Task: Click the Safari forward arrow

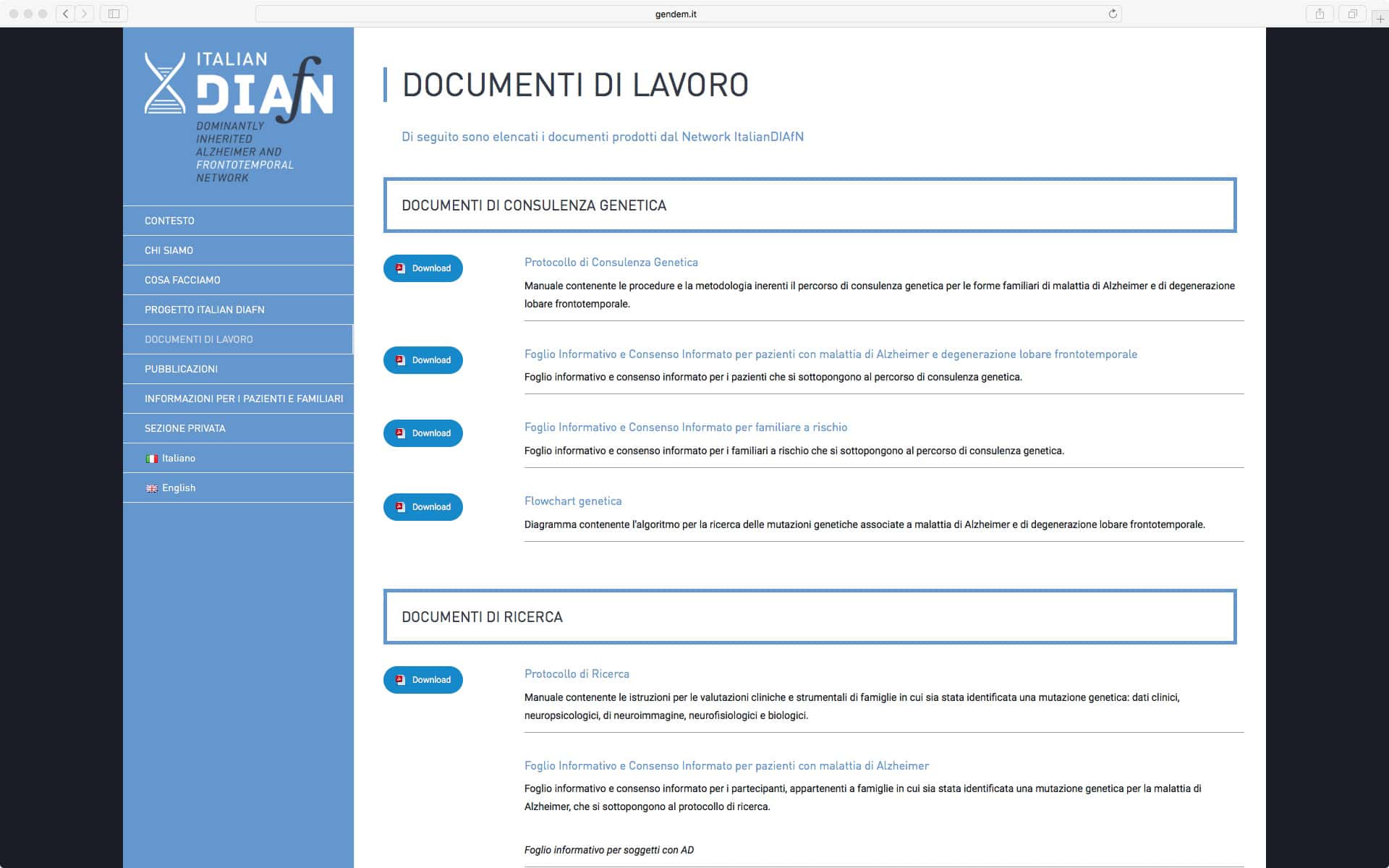Action: pos(85,14)
